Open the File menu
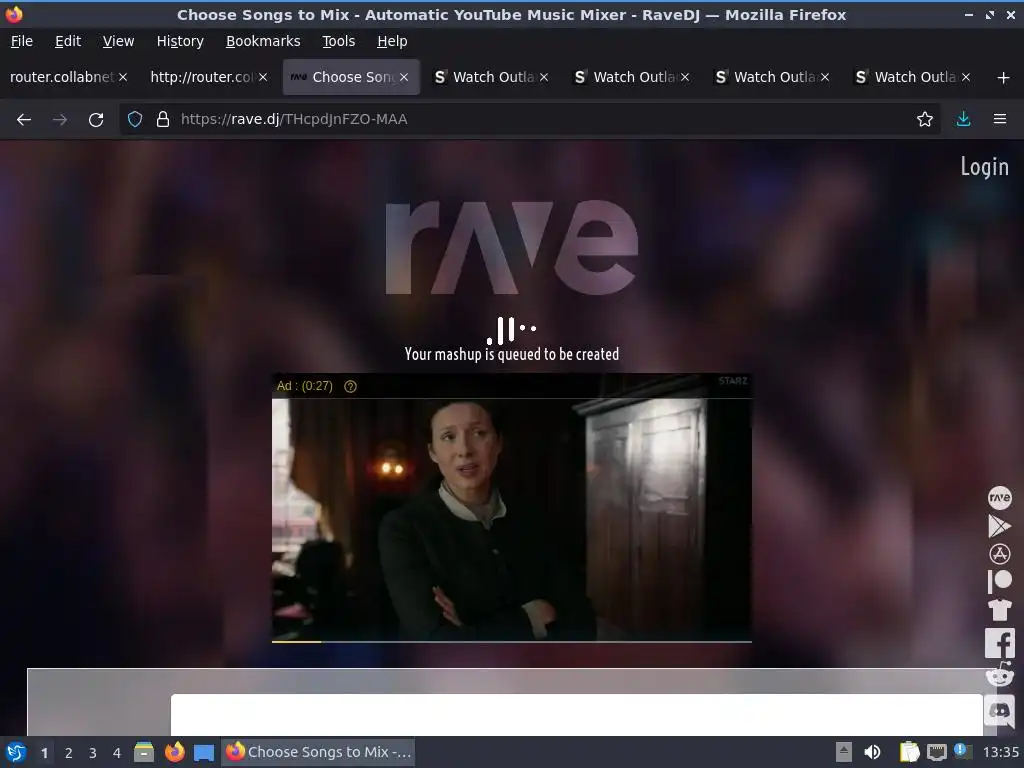Screen dimensions: 1024x768 click(22, 41)
